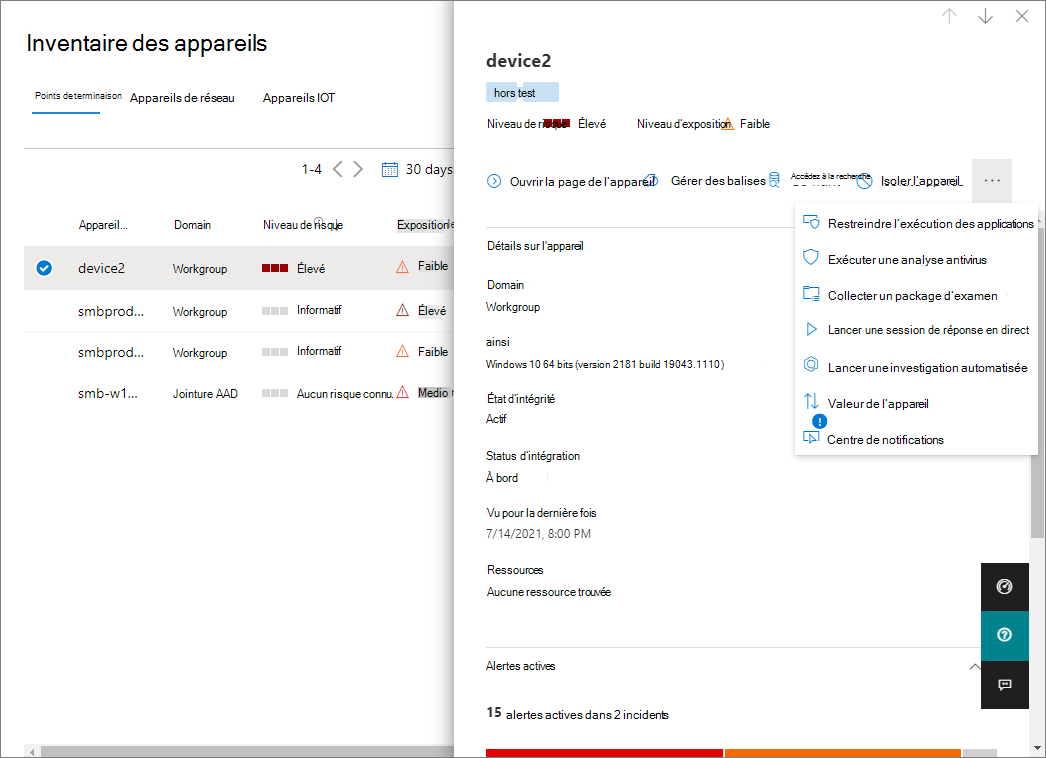Go to previous page with left chevron
Viewport: 1046px width, 758px height.
click(x=338, y=169)
